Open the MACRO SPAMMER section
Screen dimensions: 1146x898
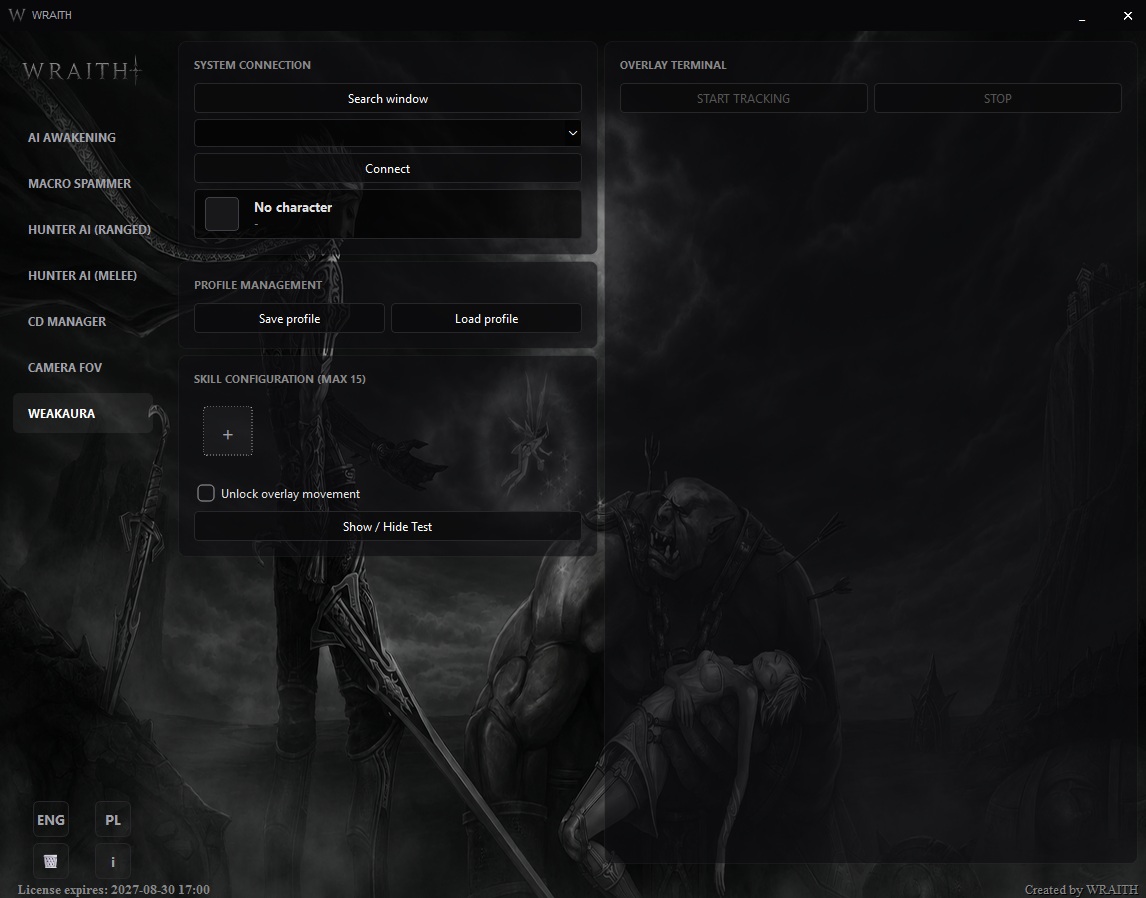[x=79, y=183]
